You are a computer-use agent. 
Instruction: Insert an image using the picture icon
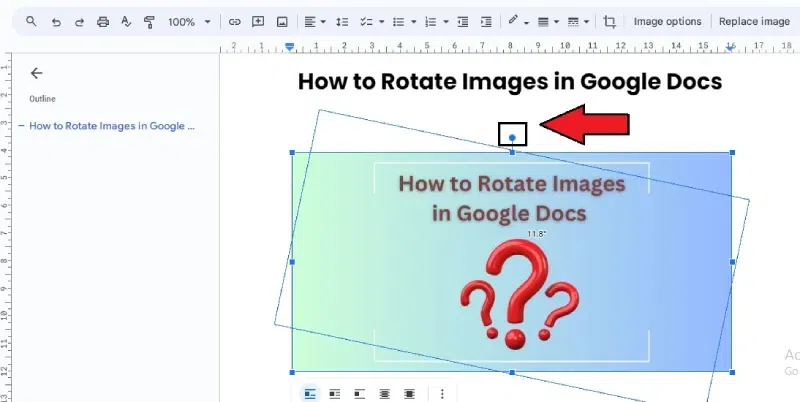coord(282,22)
